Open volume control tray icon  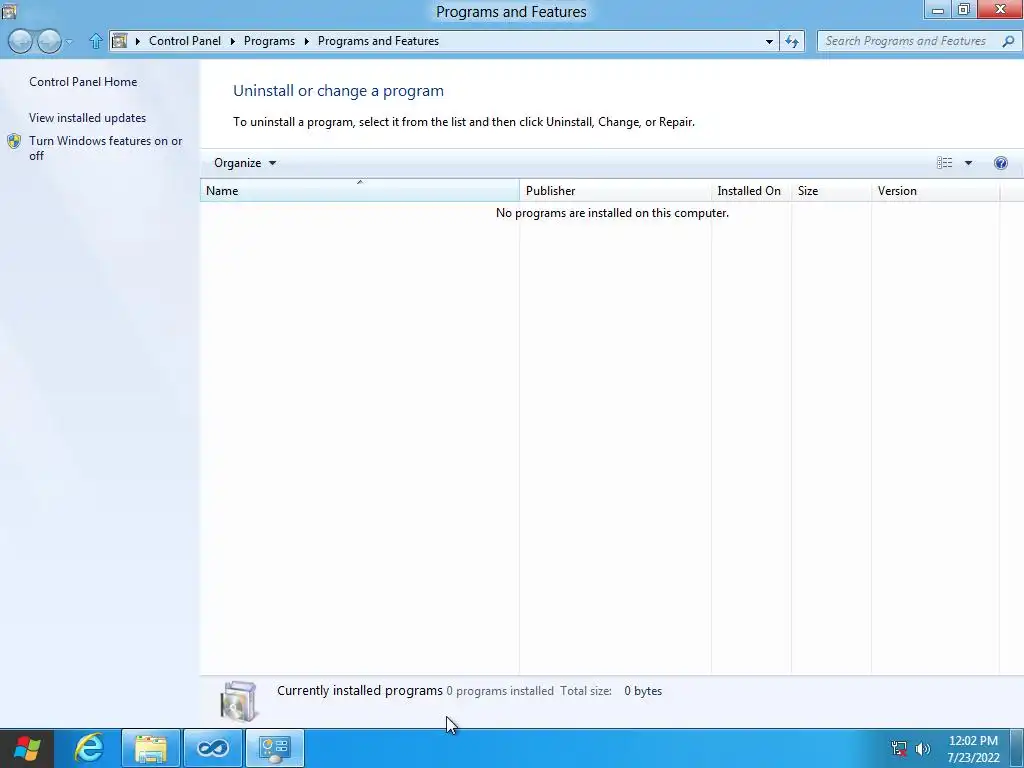[923, 748]
